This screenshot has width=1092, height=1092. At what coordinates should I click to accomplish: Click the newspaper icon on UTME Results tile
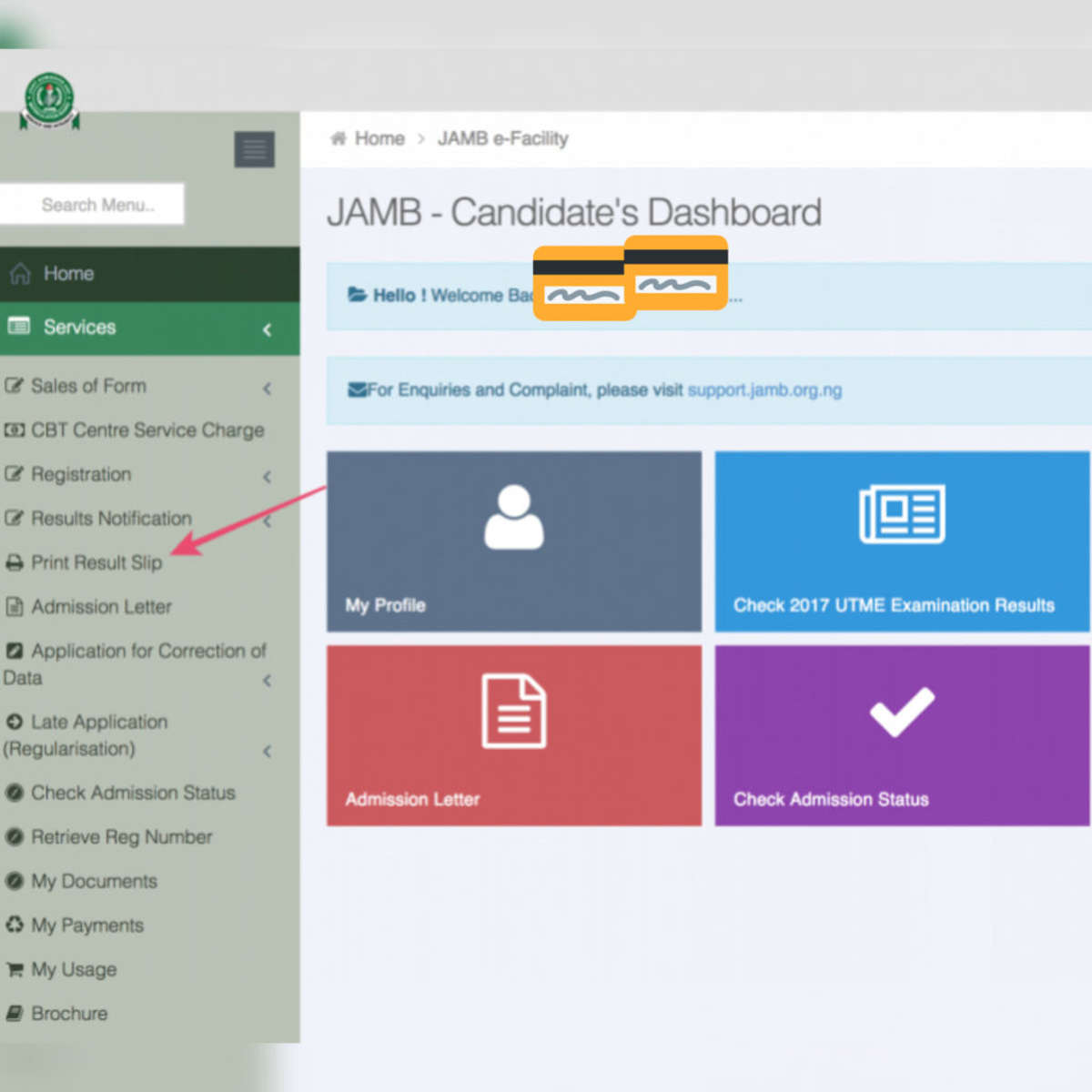click(902, 514)
